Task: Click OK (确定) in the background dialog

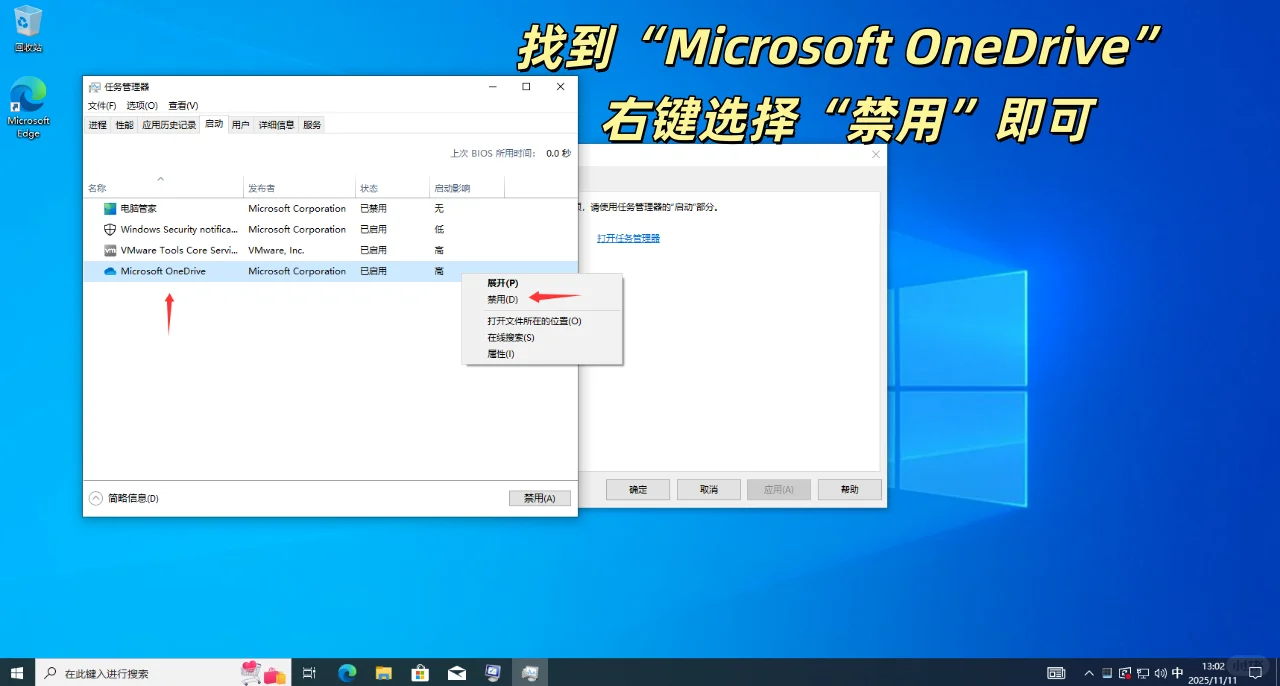Action: click(638, 489)
